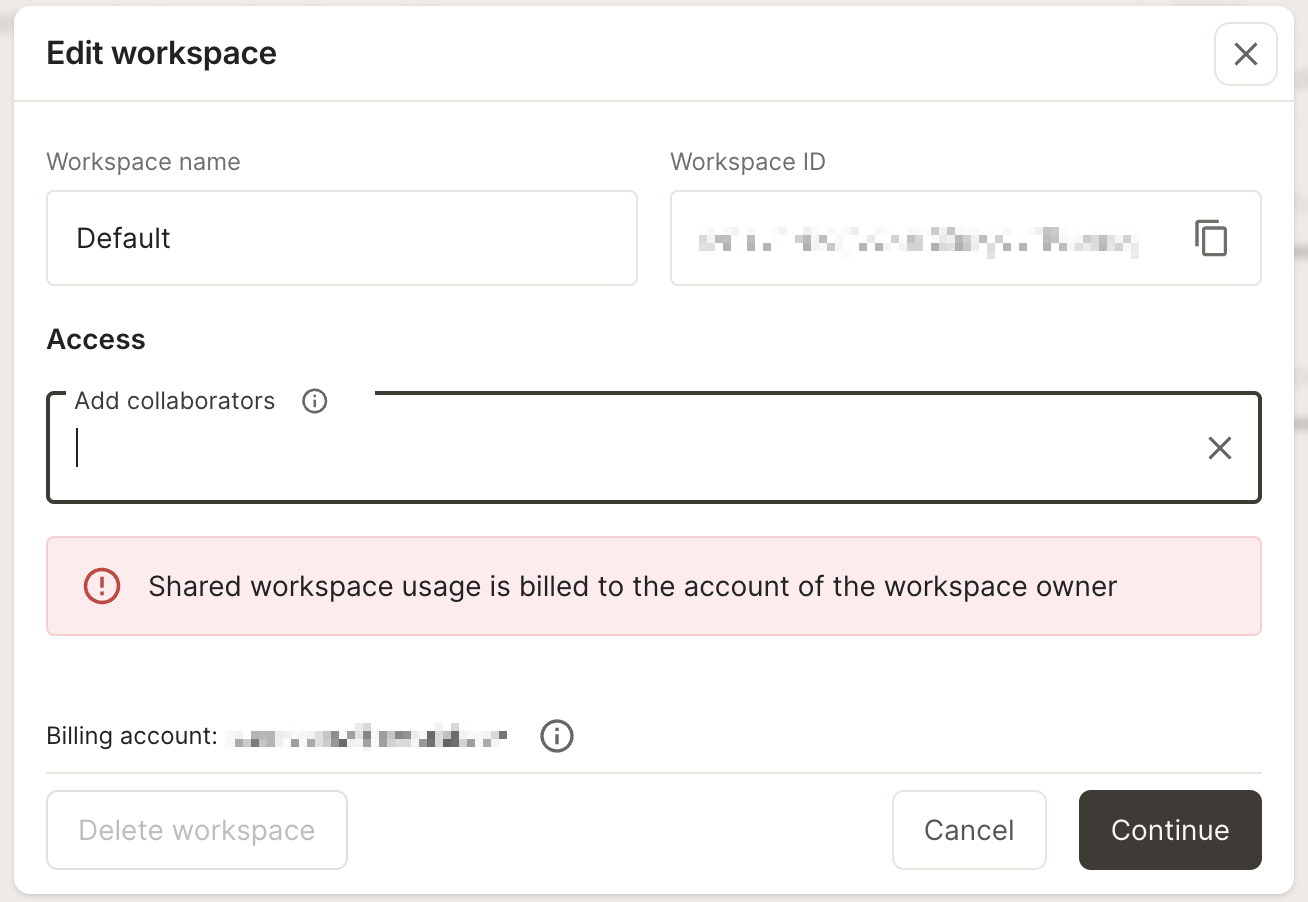The height and width of the screenshot is (902, 1308).
Task: Clear the Add collaborators field
Action: pos(1220,448)
